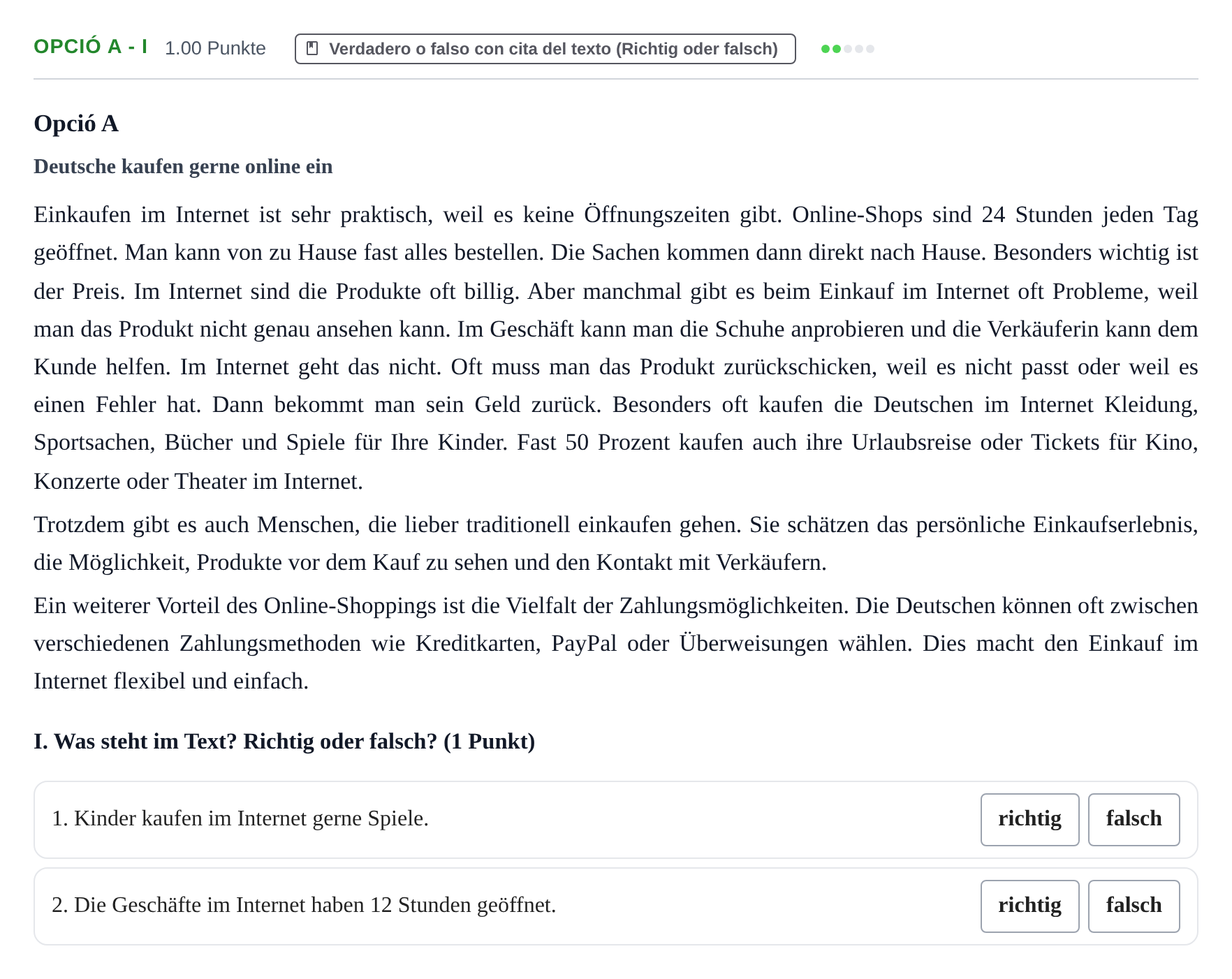Click the book icon in the question type badge
The image size is (1232, 979).
click(313, 48)
